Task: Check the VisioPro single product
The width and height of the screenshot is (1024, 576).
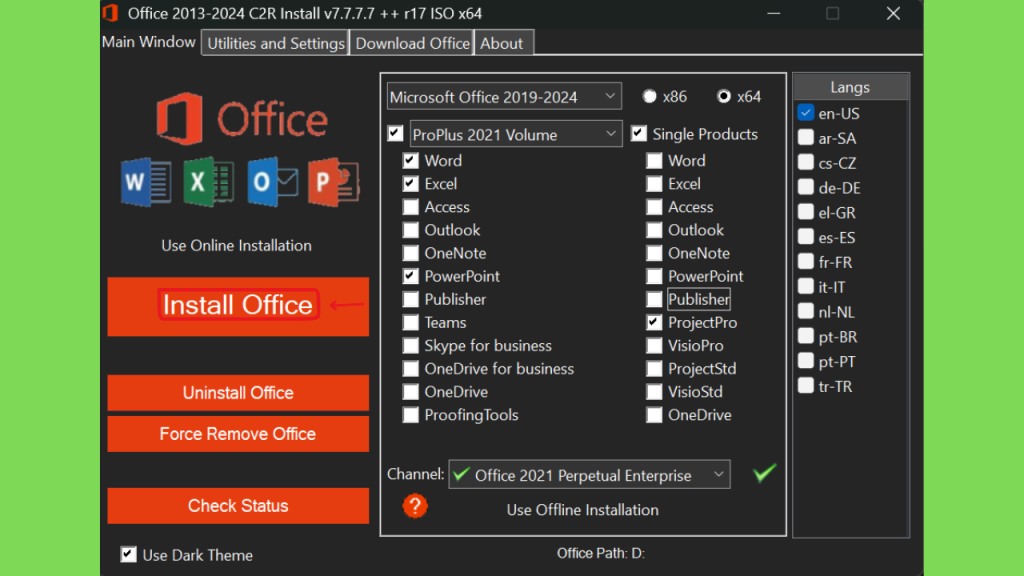Action: tap(654, 345)
